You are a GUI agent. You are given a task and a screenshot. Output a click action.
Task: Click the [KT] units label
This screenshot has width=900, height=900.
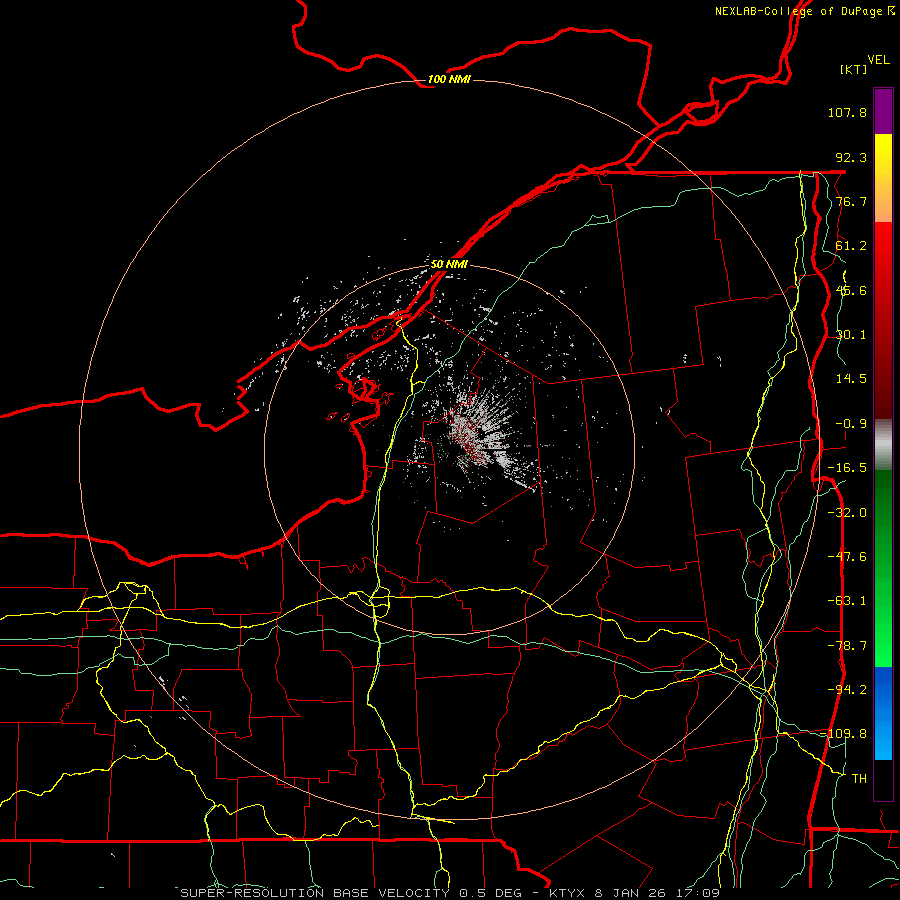click(x=854, y=69)
